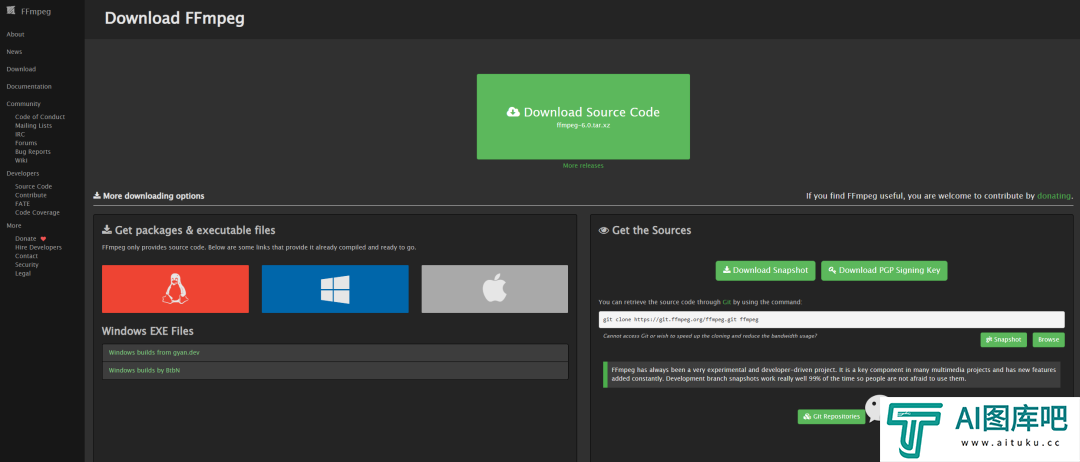The image size is (1080, 462).
Task: Open Source Code sidebar link
Action: click(34, 187)
